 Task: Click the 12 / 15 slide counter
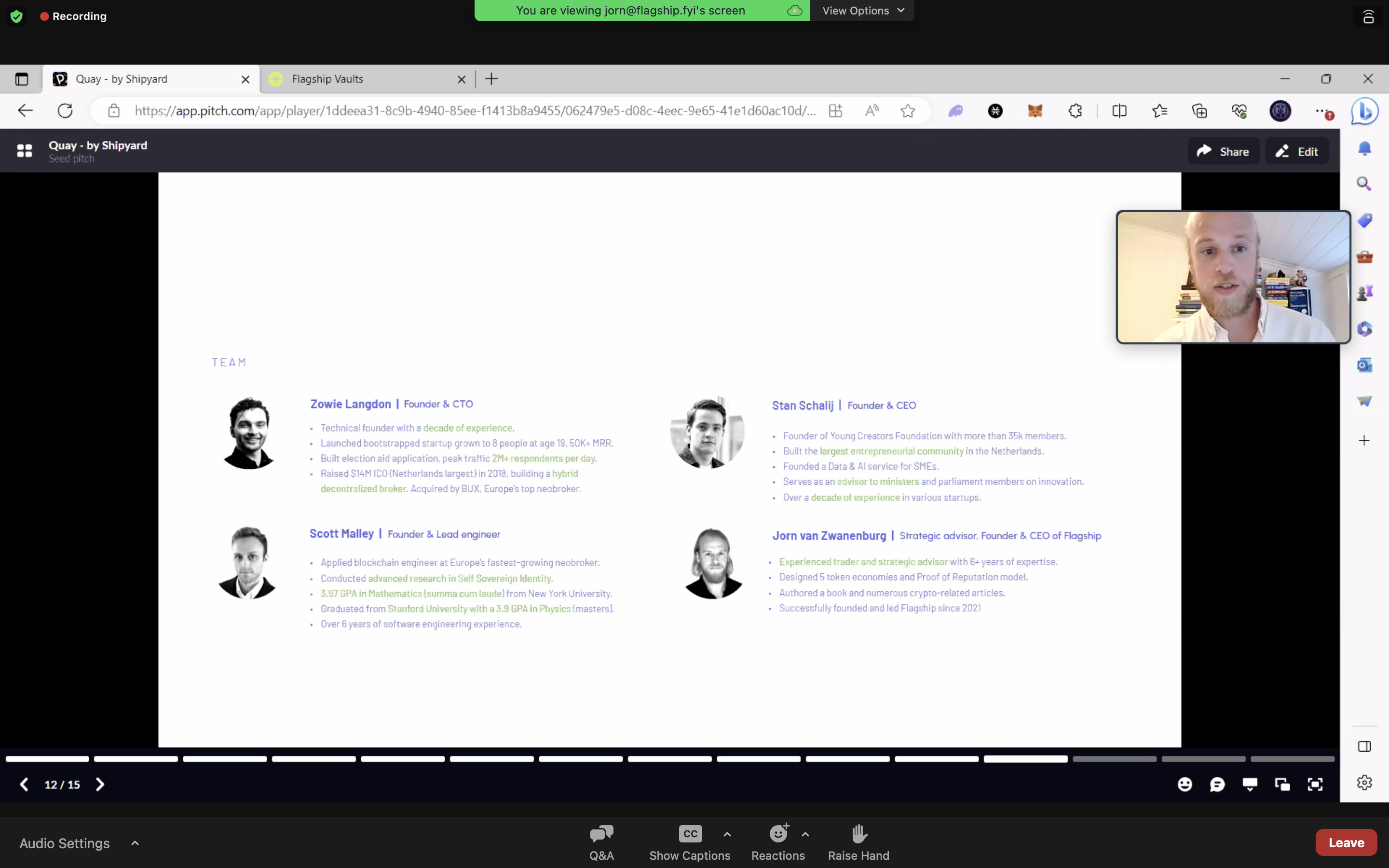[x=62, y=784]
